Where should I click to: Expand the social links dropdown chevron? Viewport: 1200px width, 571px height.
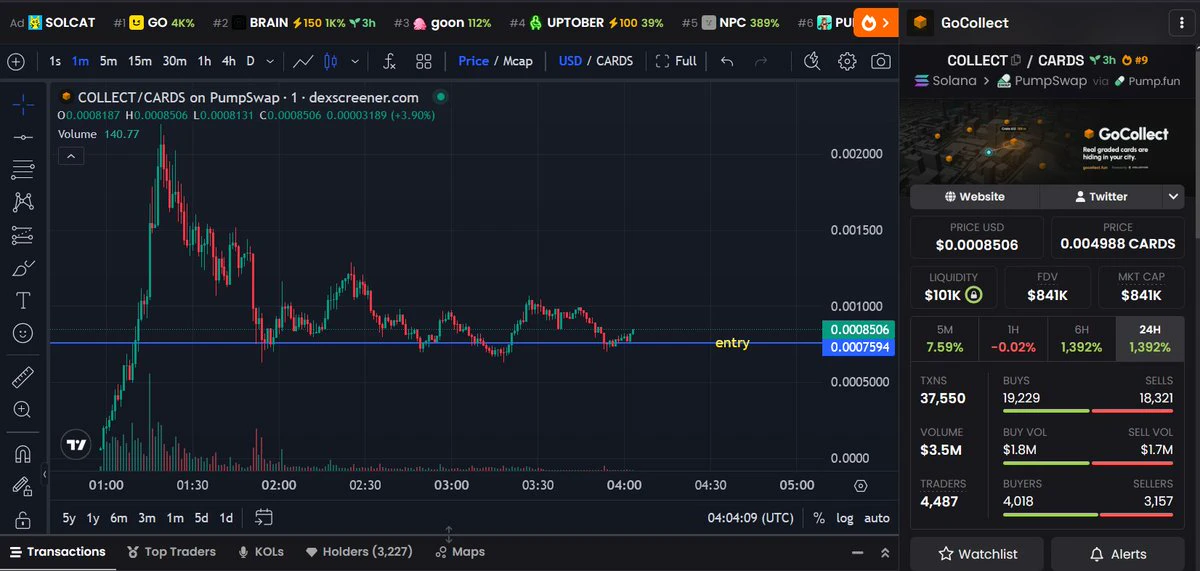1174,197
